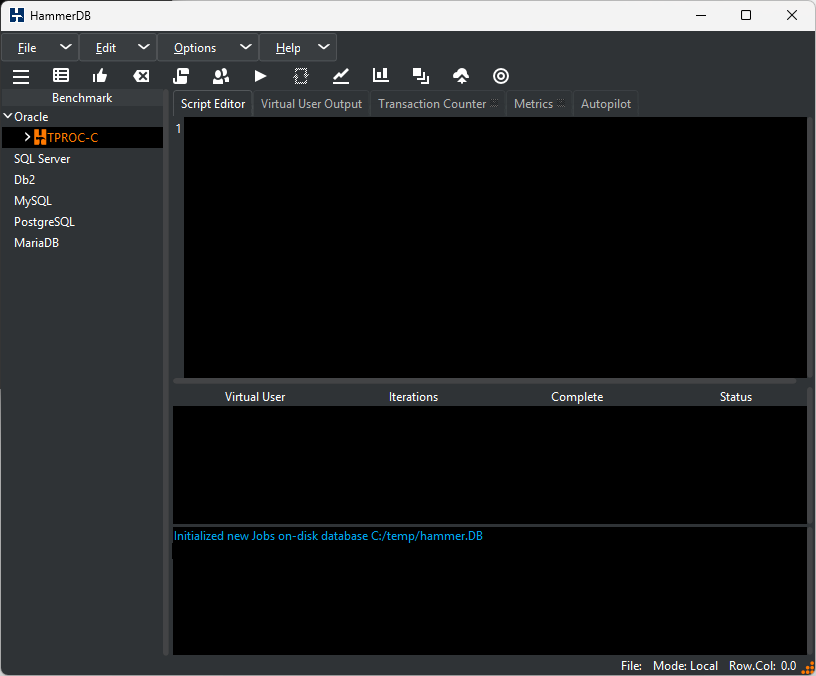Click the circular target toolbar icon
816x676 pixels.
click(501, 76)
